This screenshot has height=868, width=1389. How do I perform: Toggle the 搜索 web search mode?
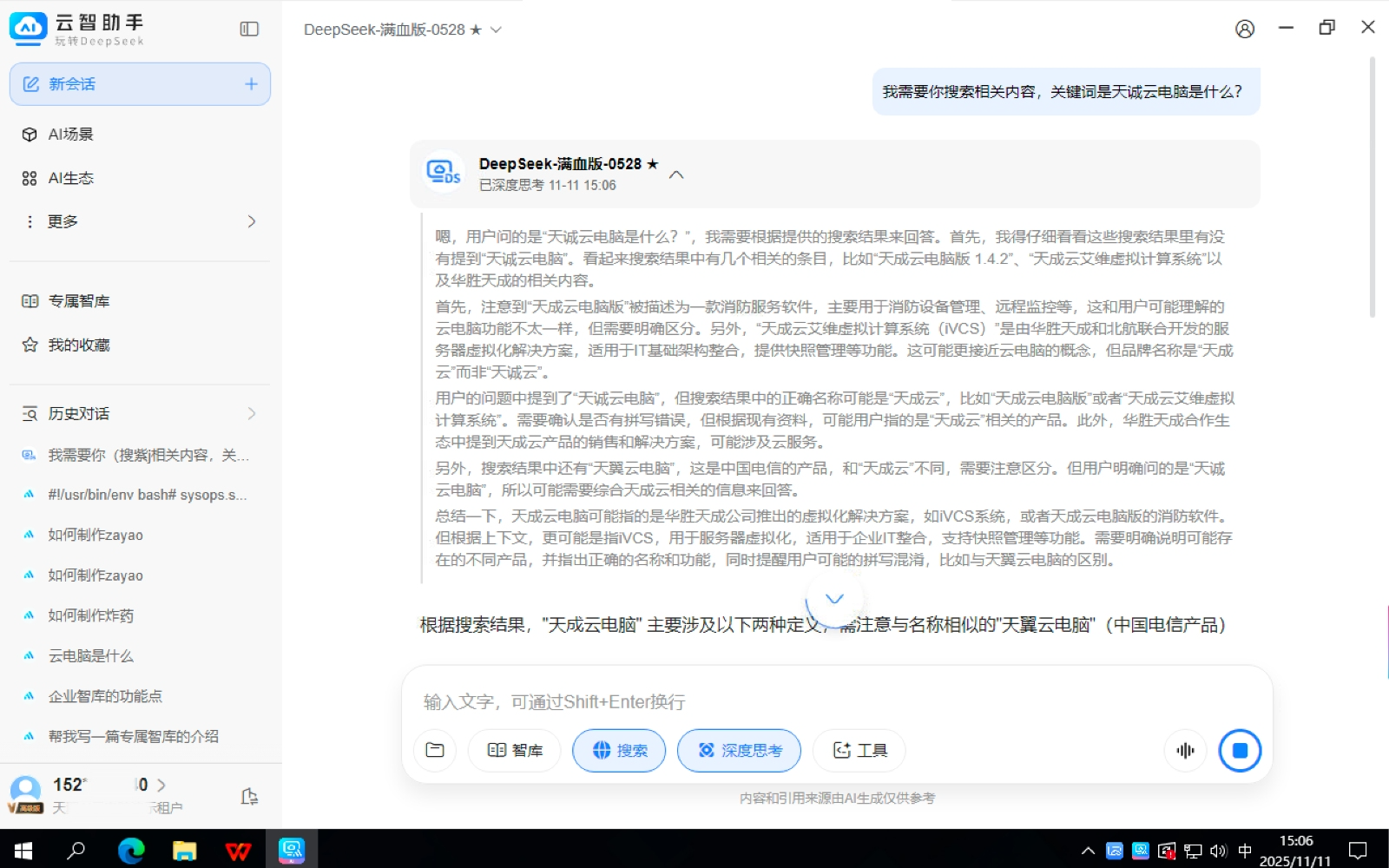(619, 750)
